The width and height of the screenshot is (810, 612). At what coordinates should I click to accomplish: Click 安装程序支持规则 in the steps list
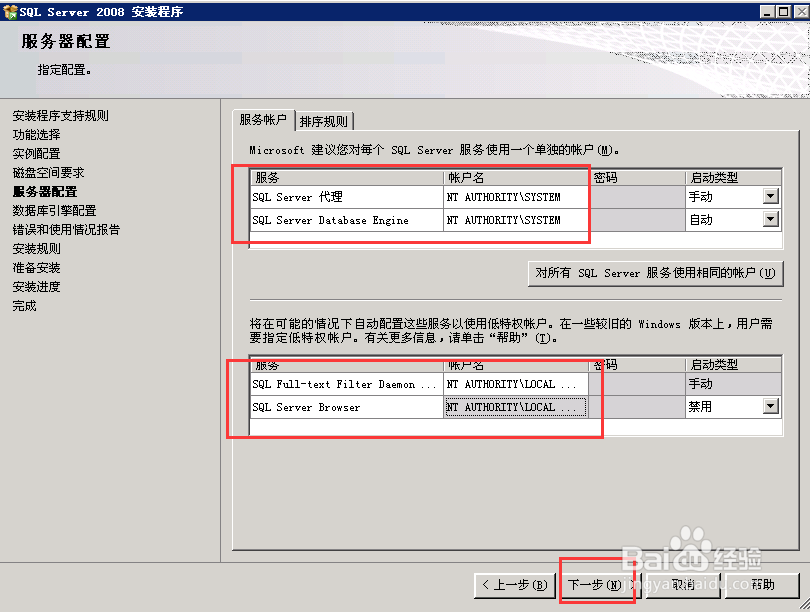(x=60, y=116)
